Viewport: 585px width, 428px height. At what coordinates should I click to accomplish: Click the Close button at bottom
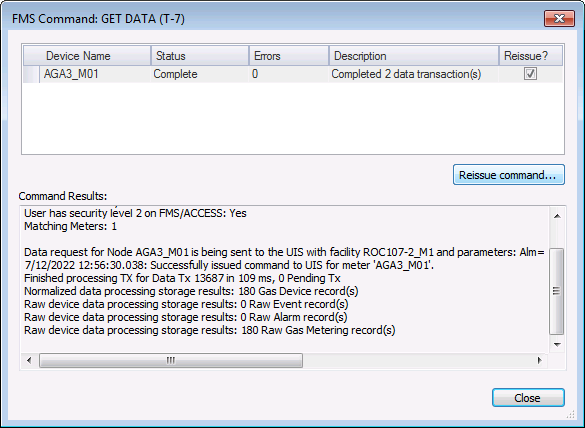point(528,398)
